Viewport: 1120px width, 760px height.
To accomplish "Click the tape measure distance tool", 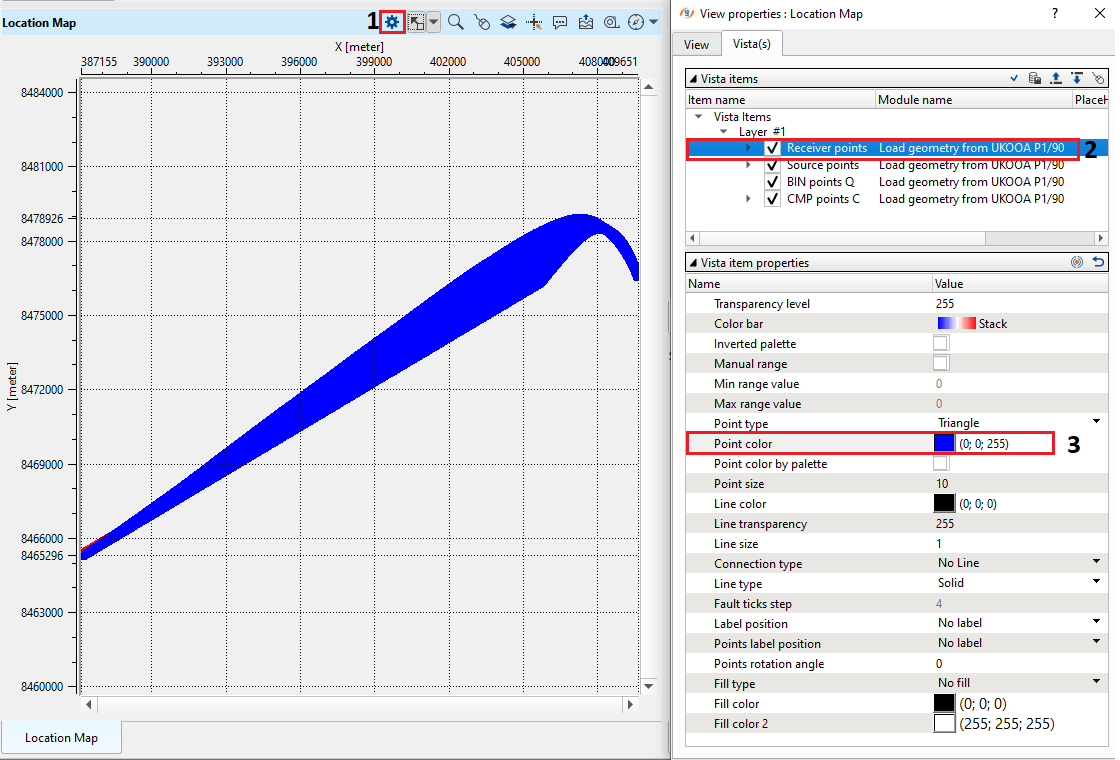I will [x=611, y=22].
